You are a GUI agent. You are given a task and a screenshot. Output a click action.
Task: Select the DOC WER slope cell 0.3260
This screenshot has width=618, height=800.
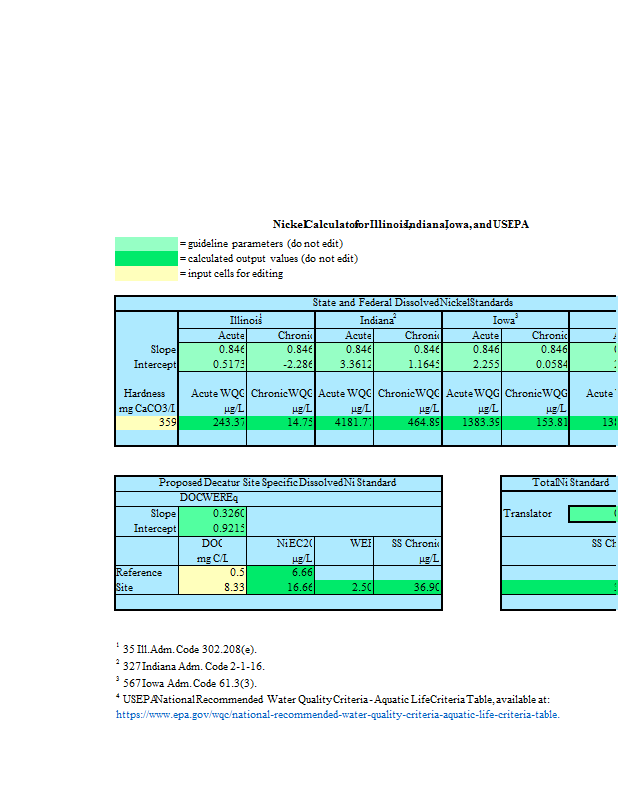(x=212, y=513)
